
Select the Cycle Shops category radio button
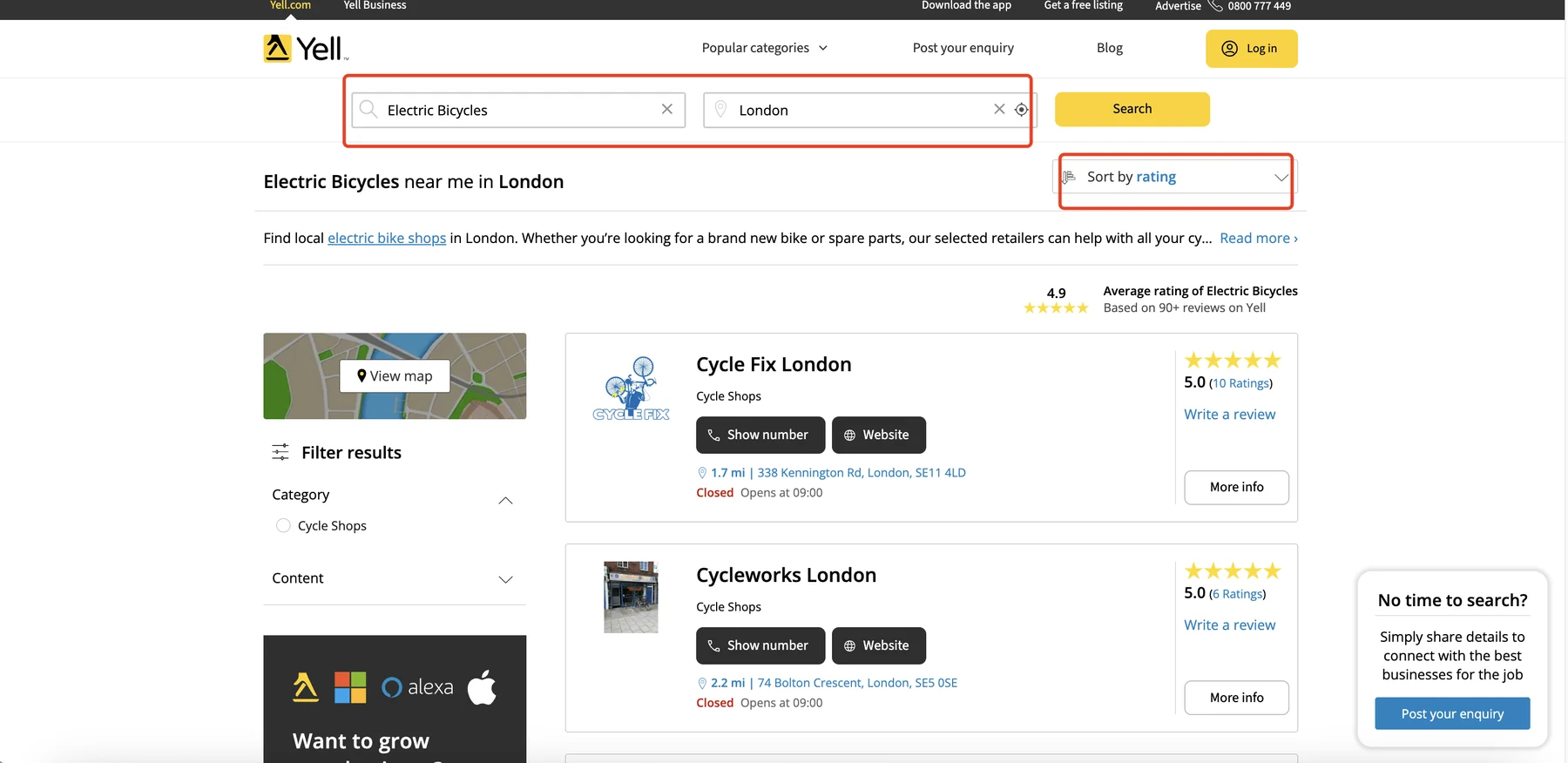[283, 525]
